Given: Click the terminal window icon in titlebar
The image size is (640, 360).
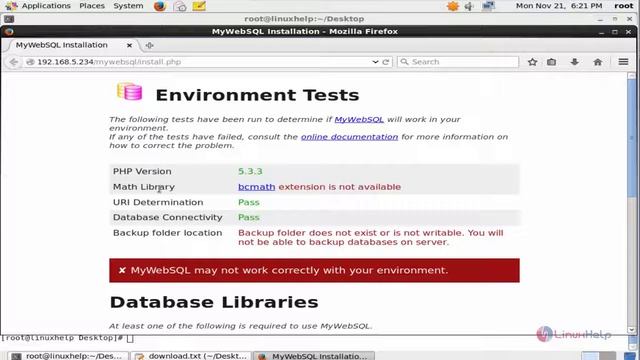Looking at the screenshot, I should pos(9,19).
